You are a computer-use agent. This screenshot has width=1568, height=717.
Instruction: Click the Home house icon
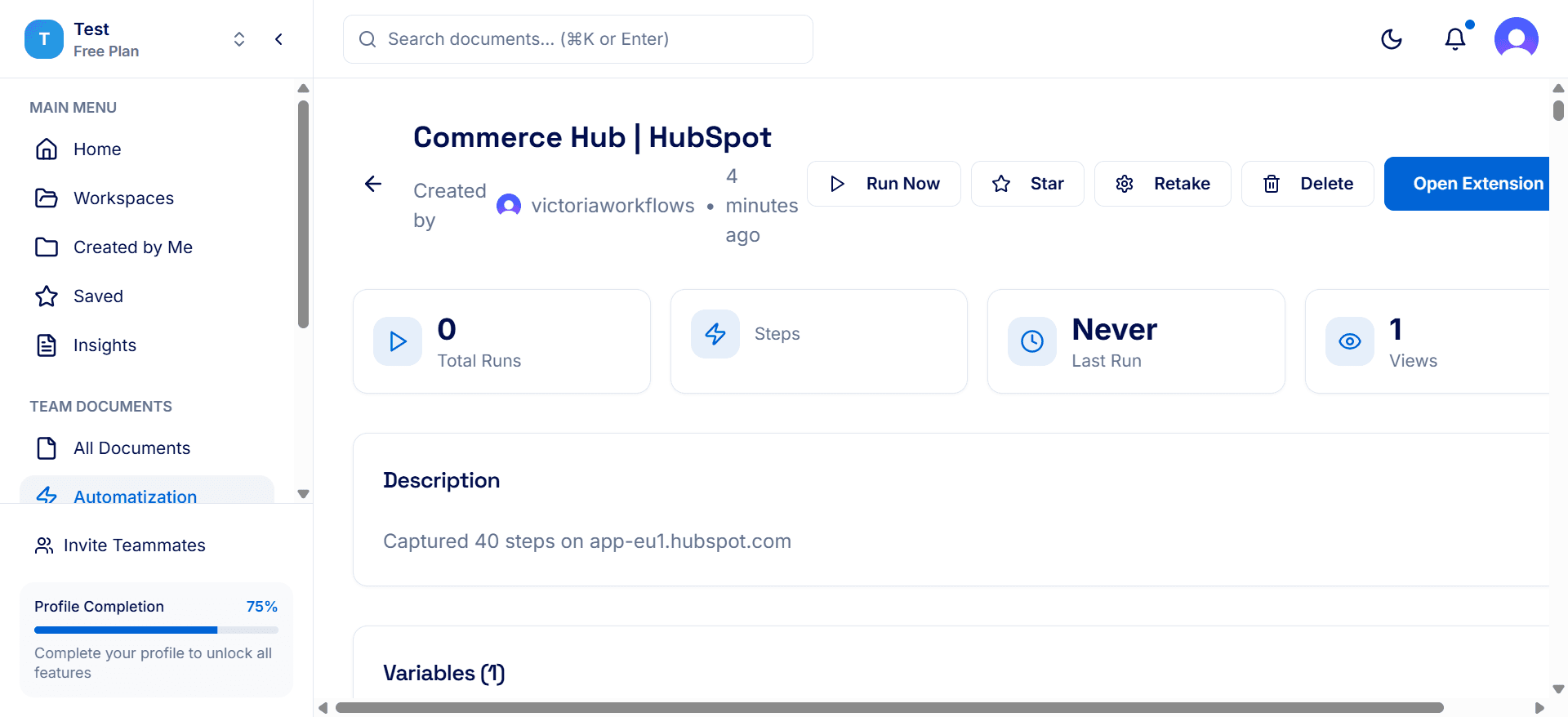pos(47,149)
